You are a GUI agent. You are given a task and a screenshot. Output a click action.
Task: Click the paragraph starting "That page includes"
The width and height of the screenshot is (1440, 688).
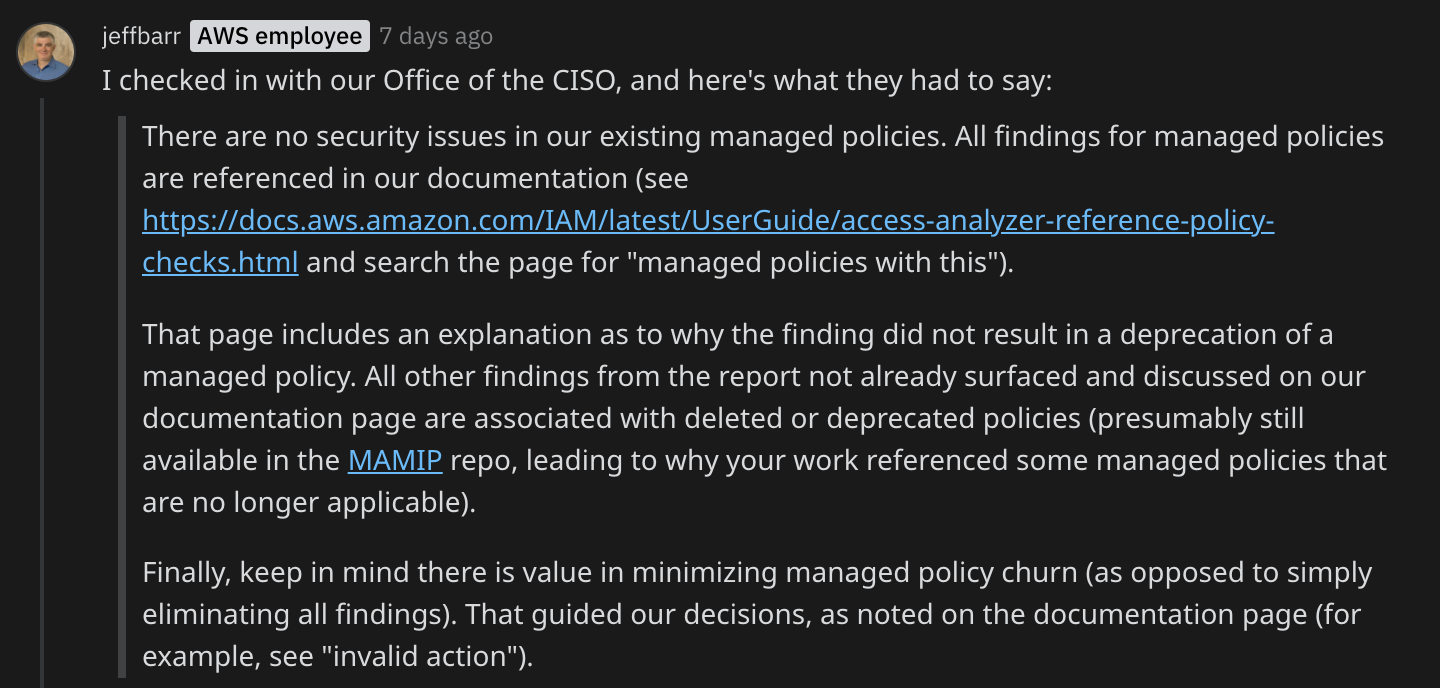(x=765, y=419)
